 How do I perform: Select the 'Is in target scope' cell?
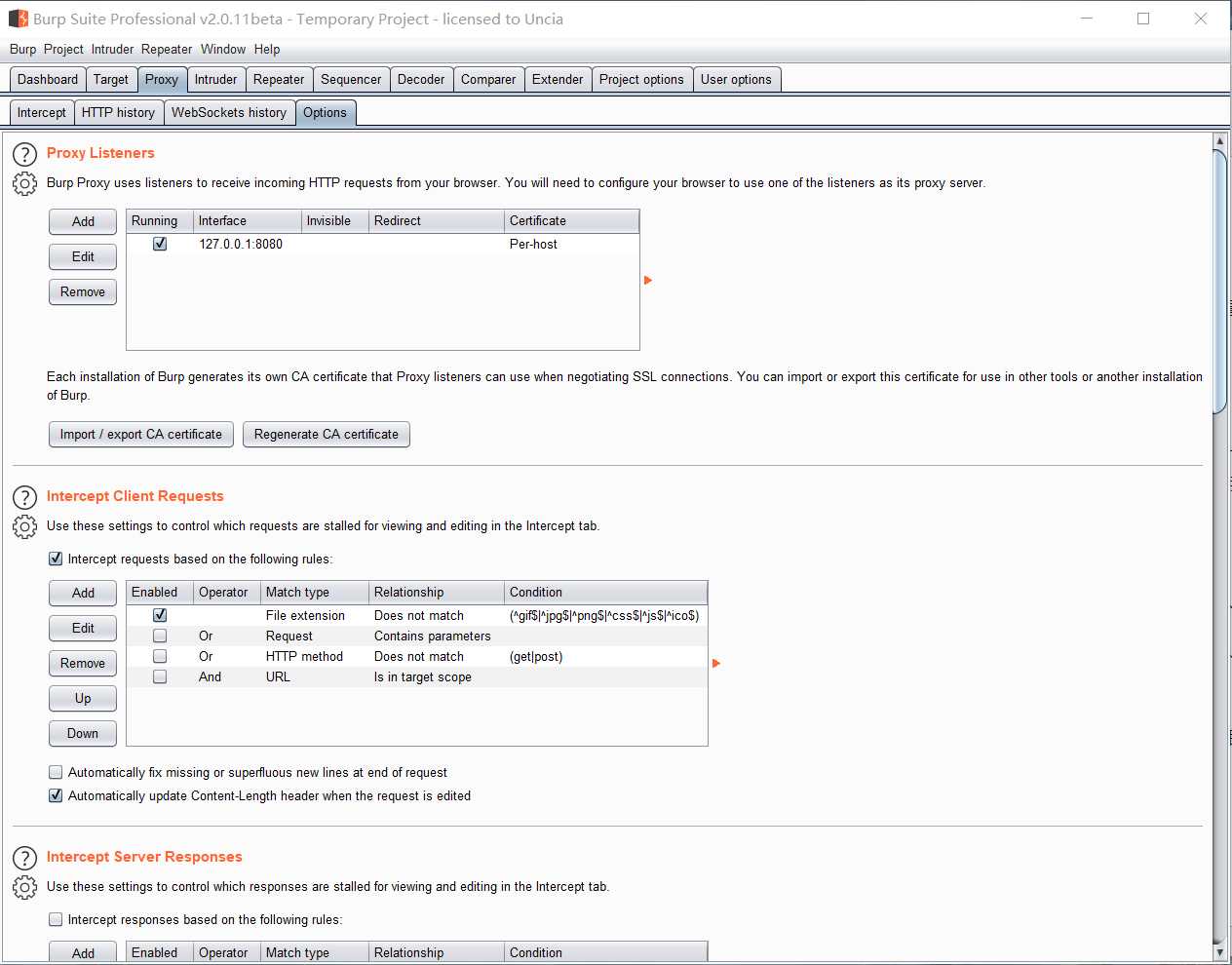(x=437, y=676)
